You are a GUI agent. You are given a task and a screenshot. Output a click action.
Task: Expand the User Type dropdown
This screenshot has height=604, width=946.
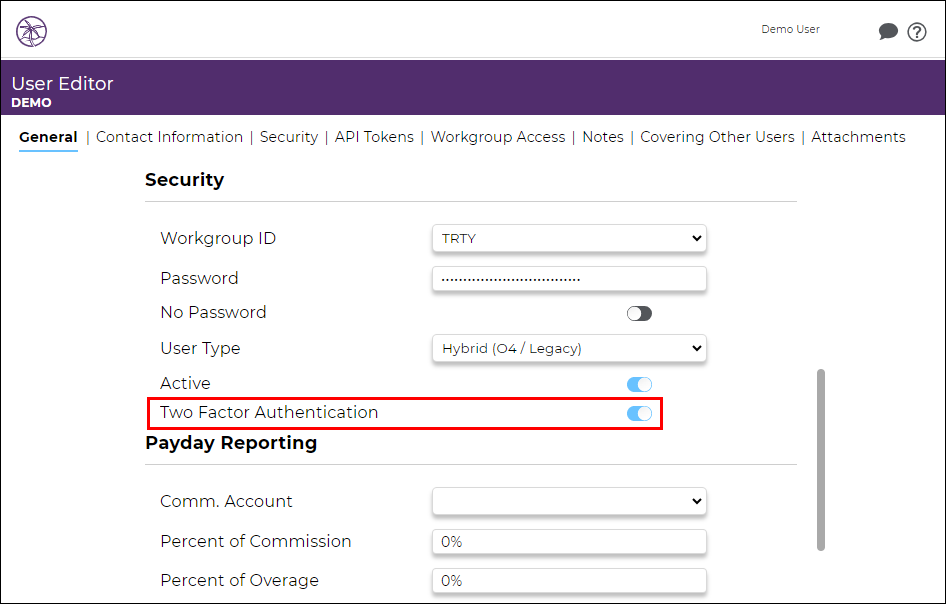click(569, 348)
